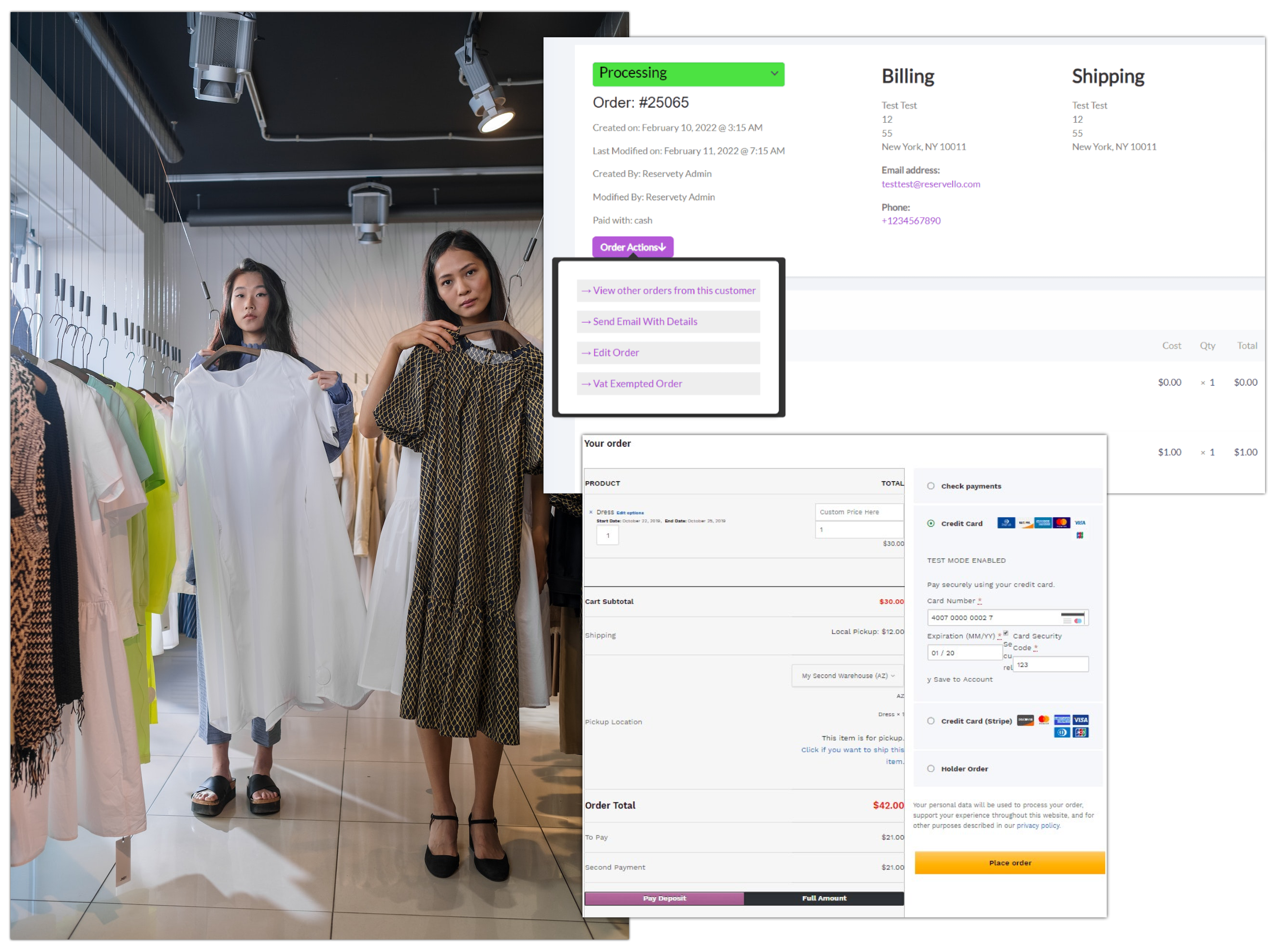This screenshot has height=952, width=1284.
Task: Click the Visa logo beside Credit Card
Action: [1080, 523]
